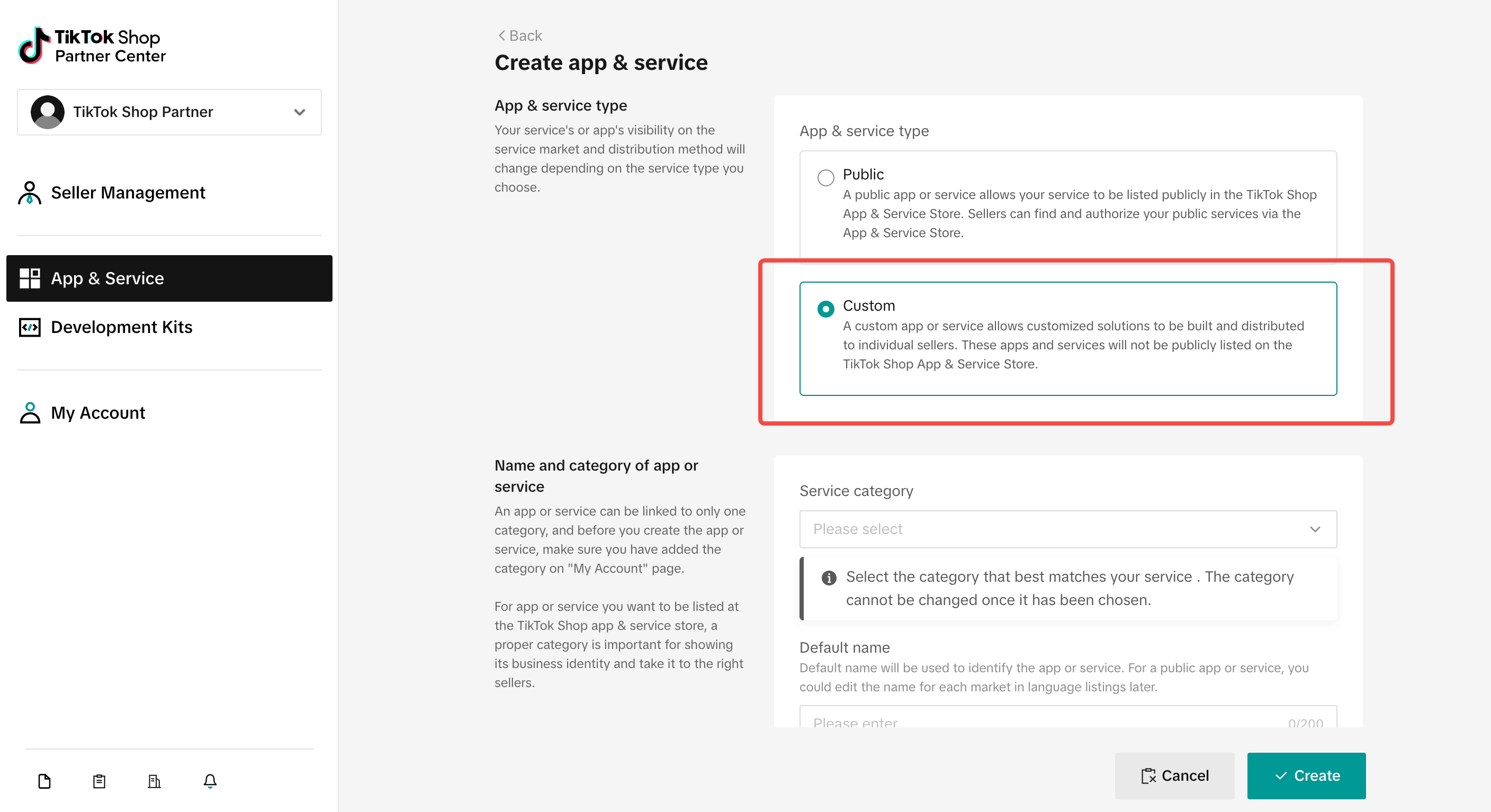
Task: Click the Service category chevron arrow
Action: point(1315,529)
